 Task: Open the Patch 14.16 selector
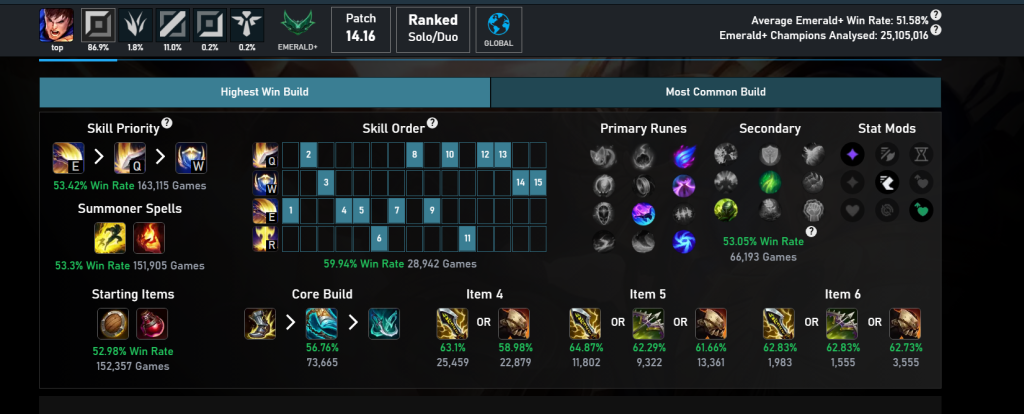click(360, 29)
